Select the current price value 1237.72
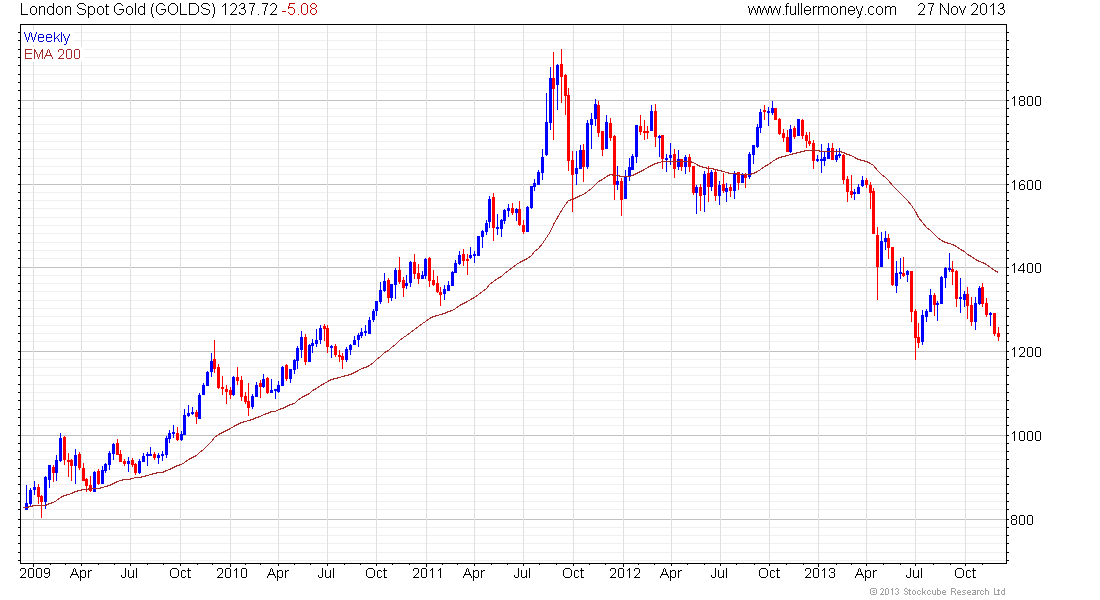The height and width of the screenshot is (600, 1100). click(249, 10)
